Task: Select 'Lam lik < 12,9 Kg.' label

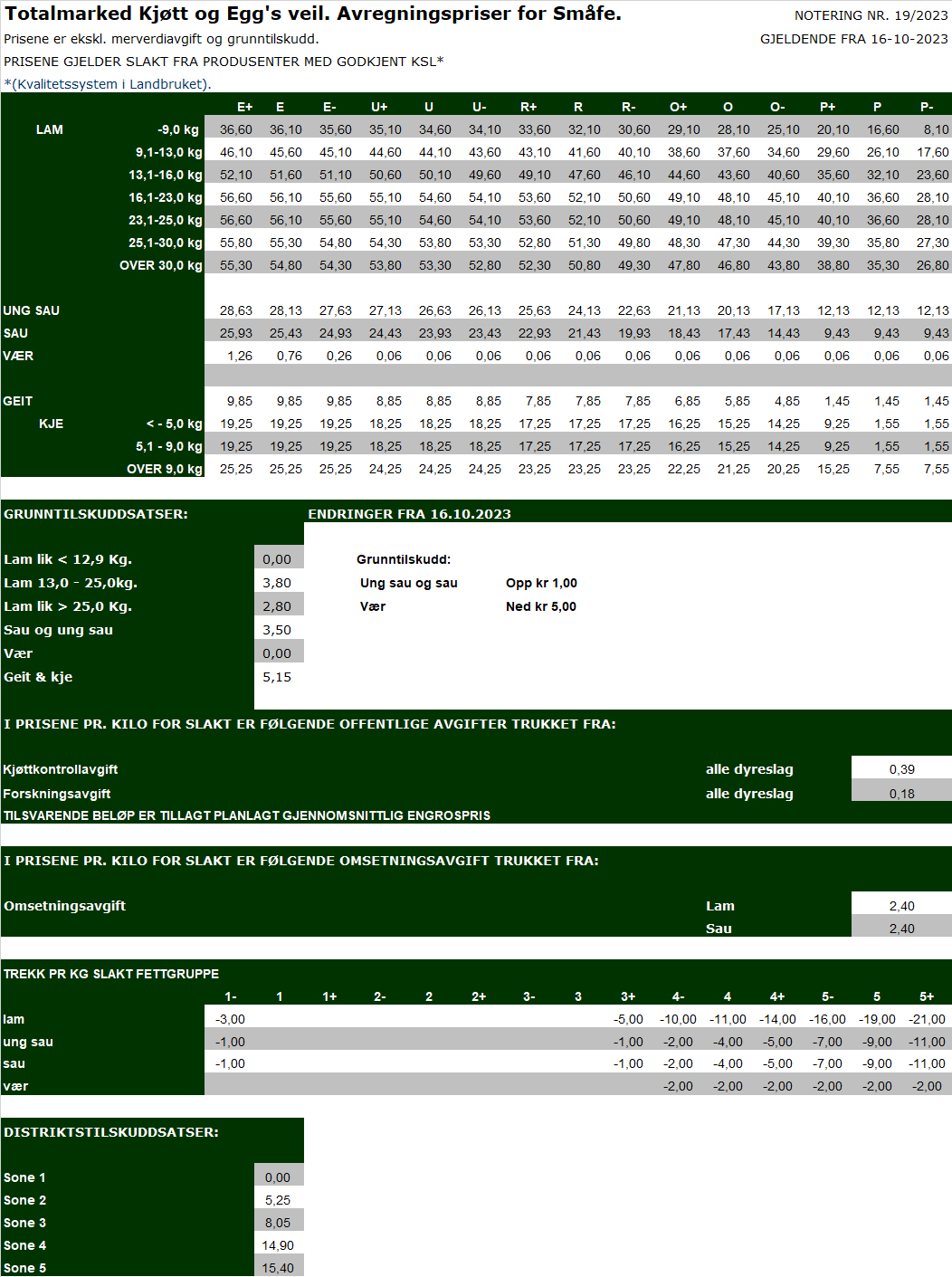Action: tap(68, 559)
